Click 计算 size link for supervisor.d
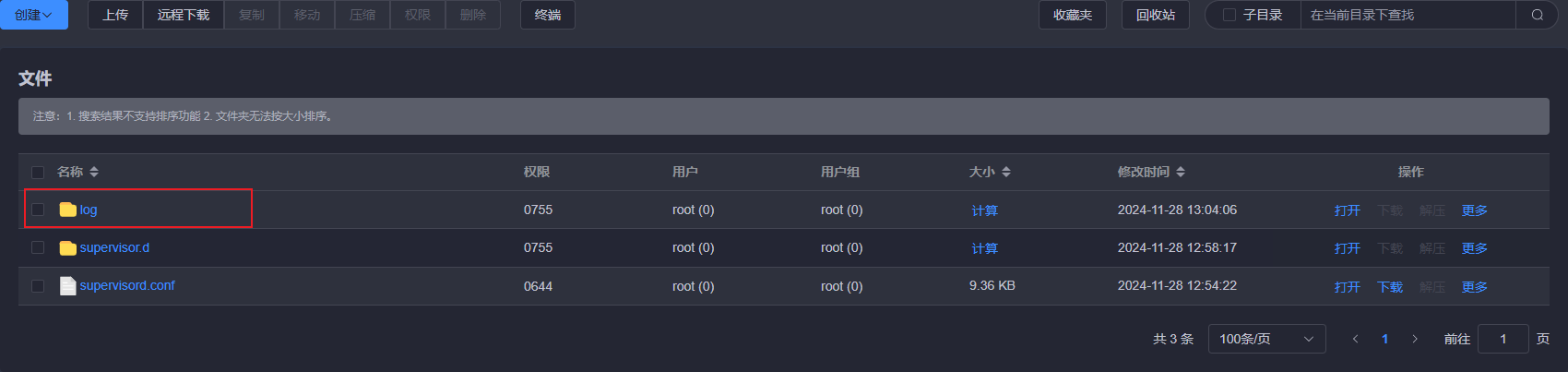The height and width of the screenshot is (372, 1568). (984, 248)
